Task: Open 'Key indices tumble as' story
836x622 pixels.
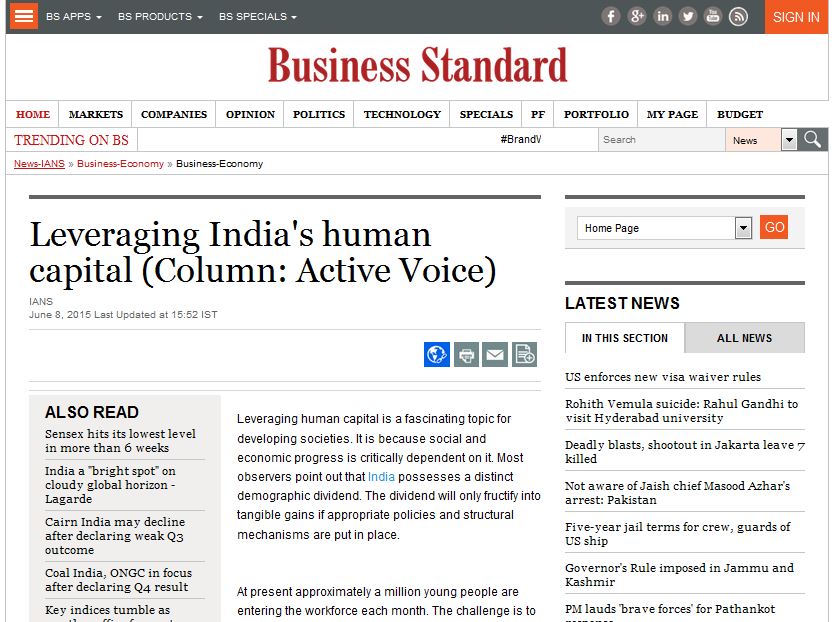Action: click(108, 612)
